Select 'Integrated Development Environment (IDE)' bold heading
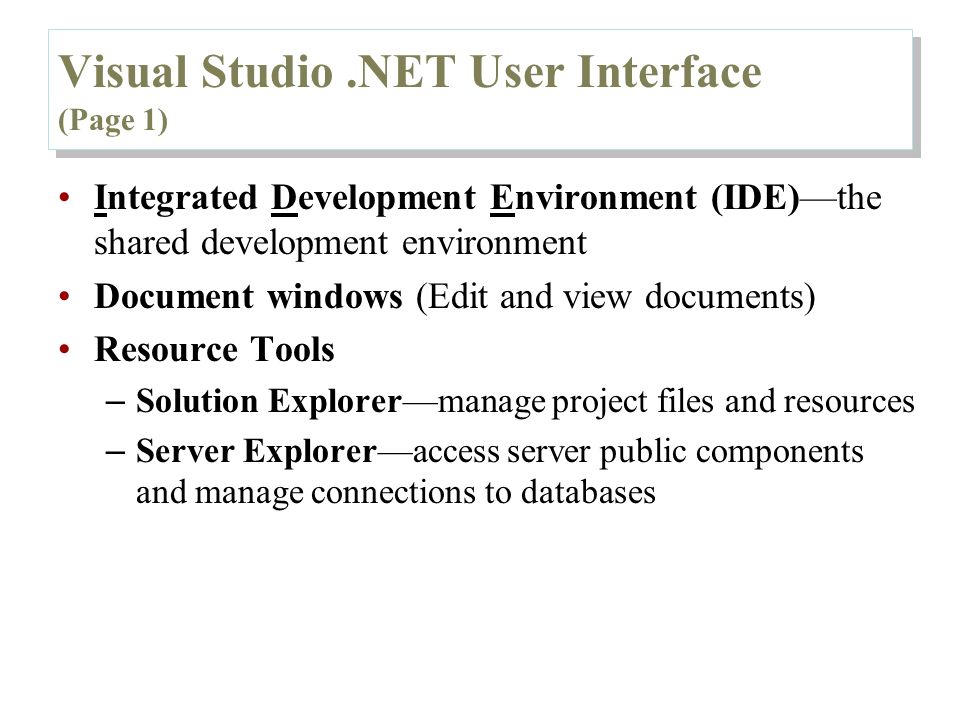 [447, 198]
